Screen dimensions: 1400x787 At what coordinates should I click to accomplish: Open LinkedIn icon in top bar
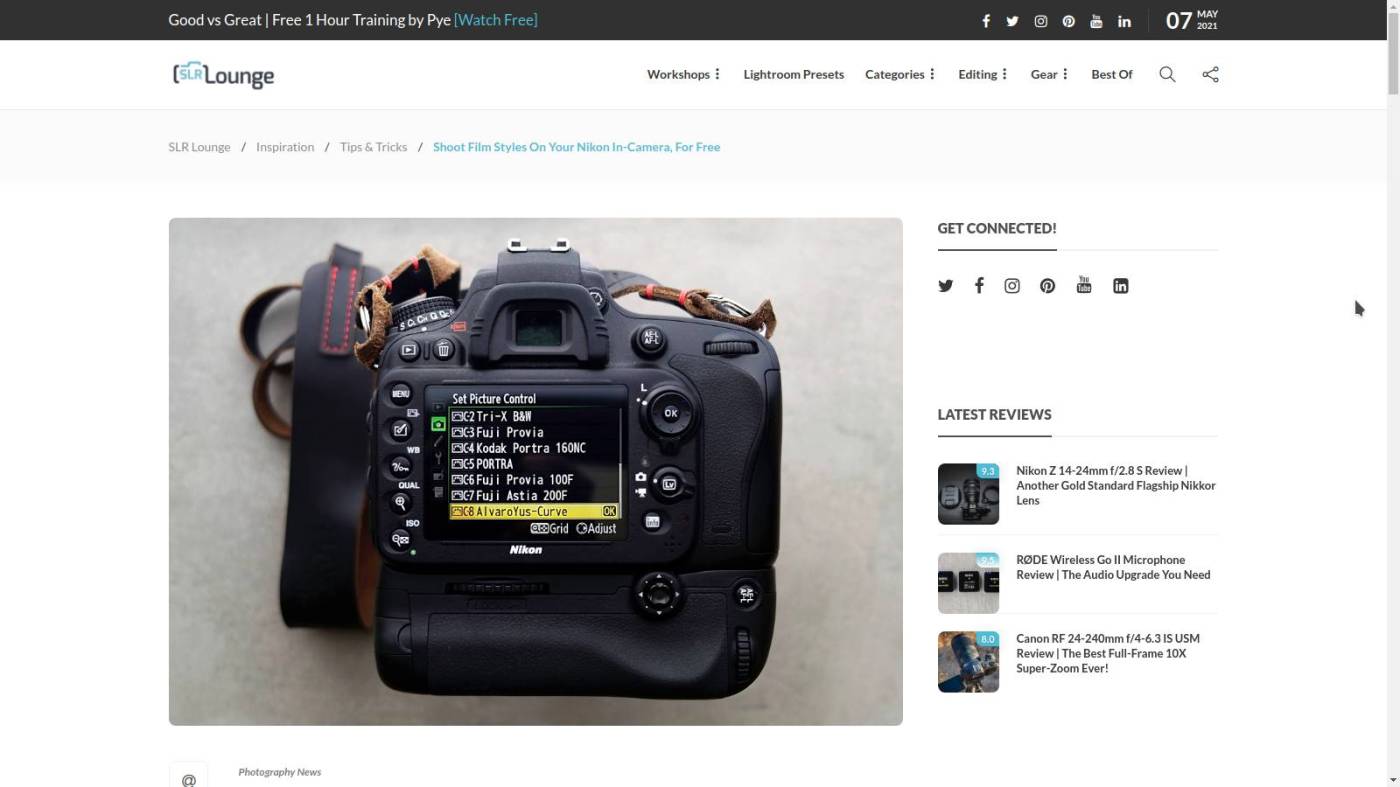(x=1124, y=21)
